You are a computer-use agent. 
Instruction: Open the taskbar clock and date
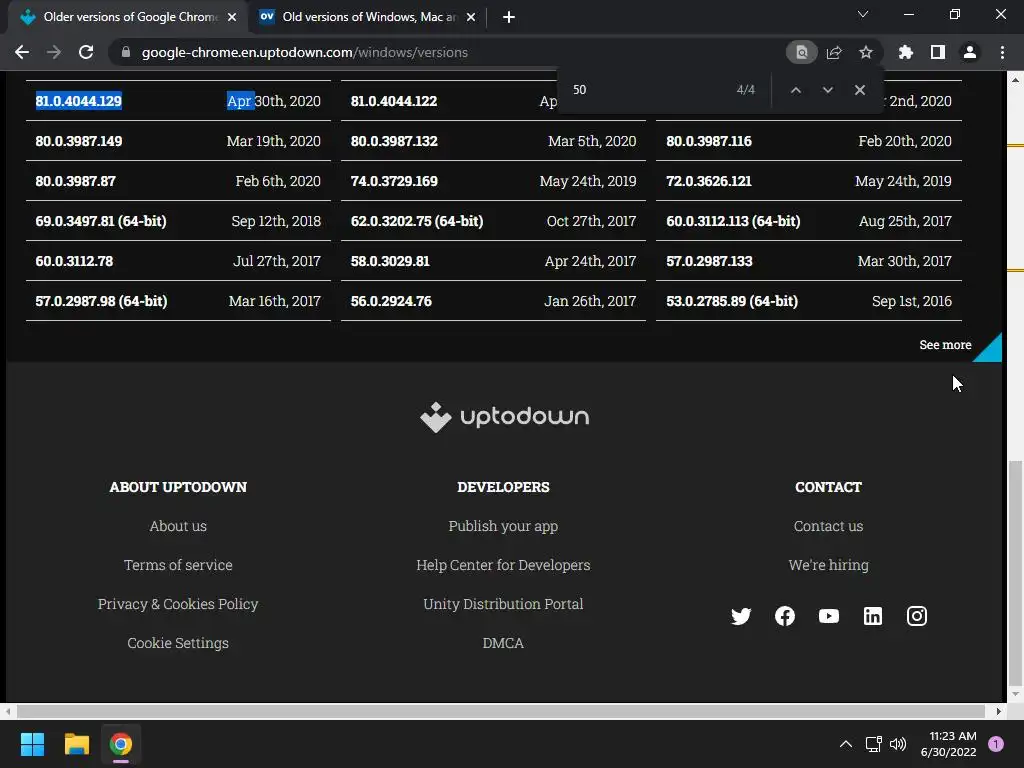[948, 744]
